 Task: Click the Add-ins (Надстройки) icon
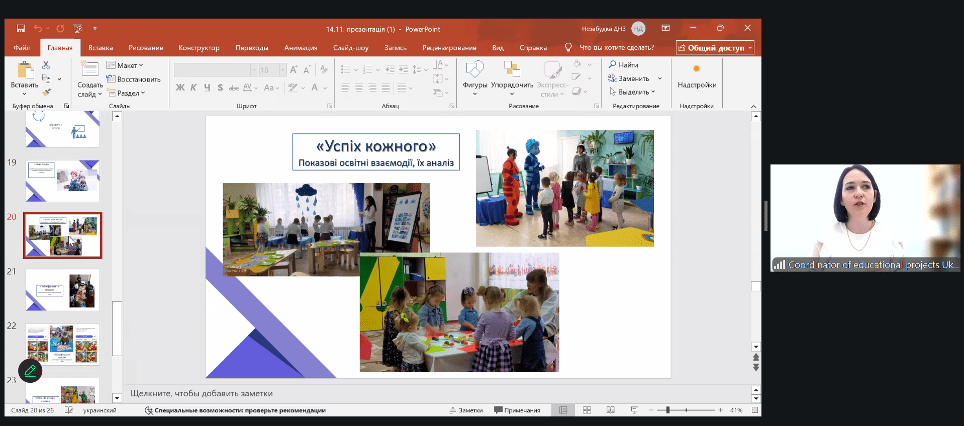[x=696, y=70]
